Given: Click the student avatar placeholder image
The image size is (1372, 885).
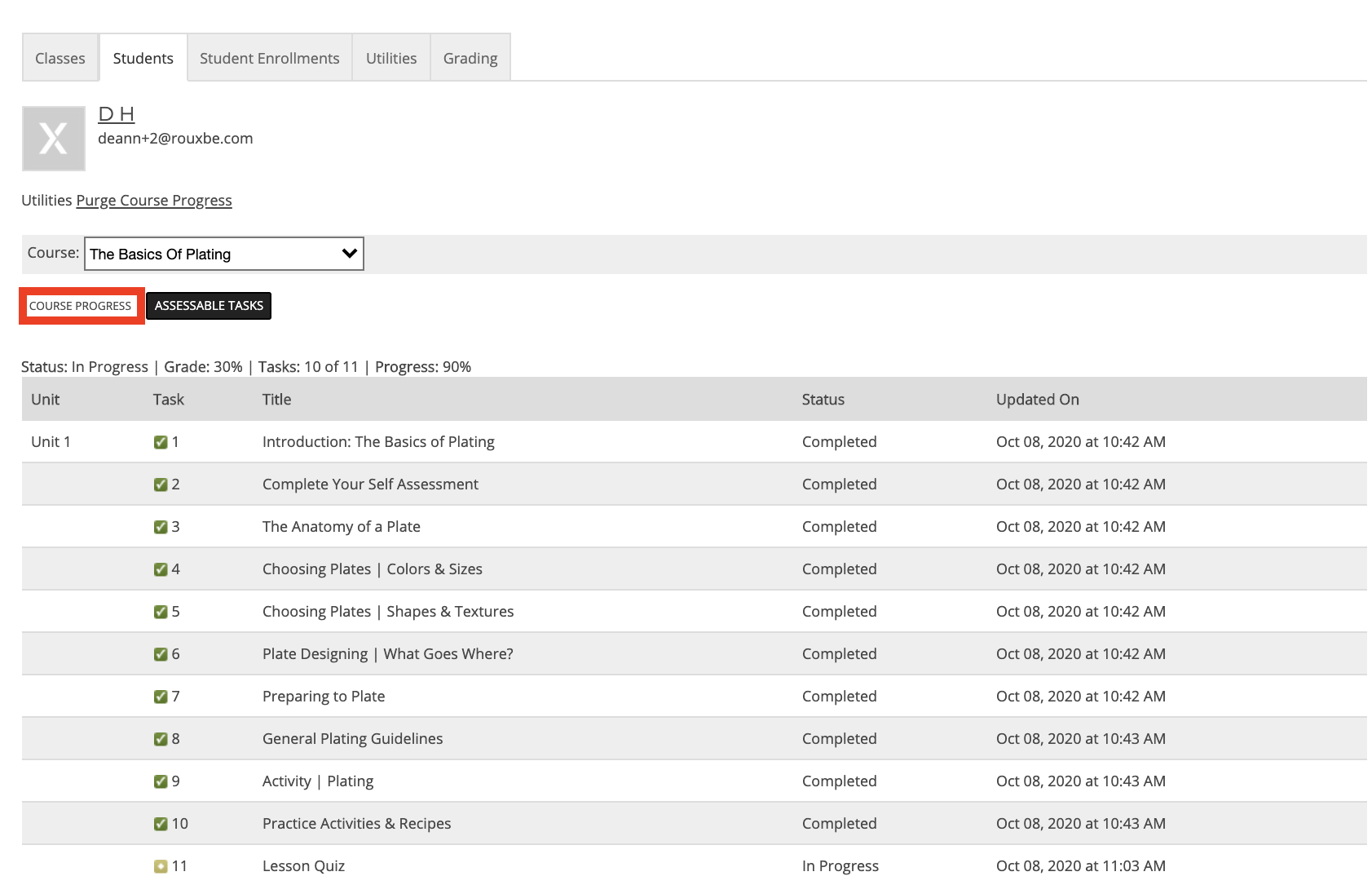Looking at the screenshot, I should pos(54,139).
